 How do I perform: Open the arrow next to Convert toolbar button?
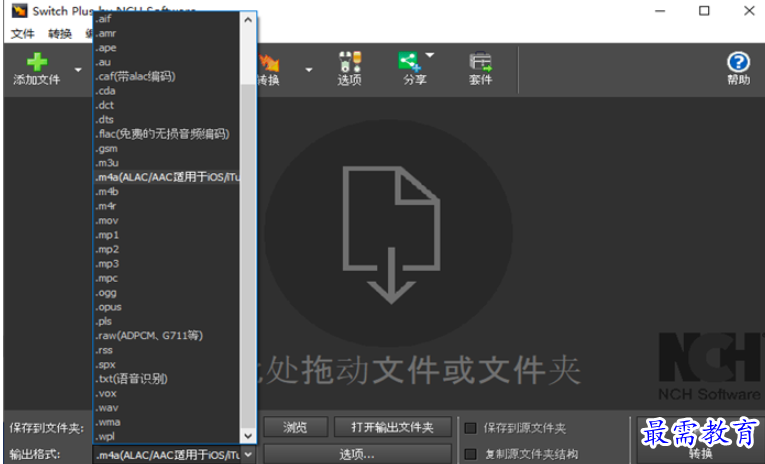(309, 70)
